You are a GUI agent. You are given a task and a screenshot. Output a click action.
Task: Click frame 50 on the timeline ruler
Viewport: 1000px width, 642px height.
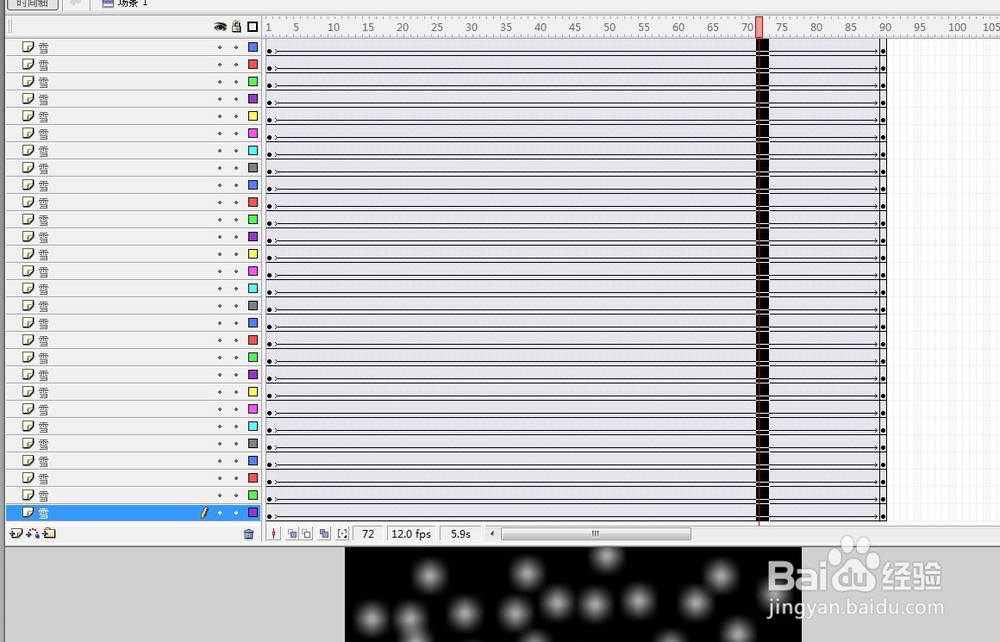coord(609,27)
